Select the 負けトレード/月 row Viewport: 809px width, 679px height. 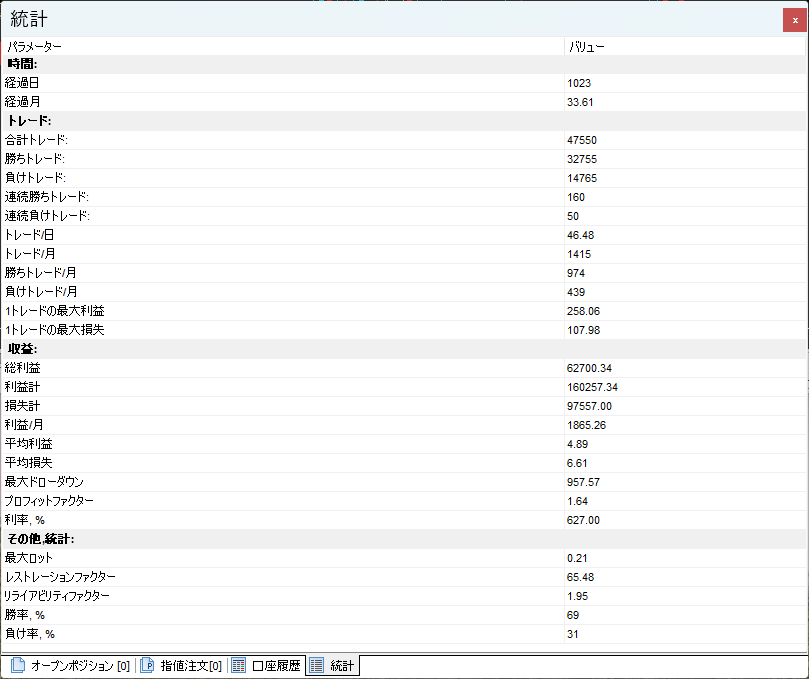[x=404, y=292]
